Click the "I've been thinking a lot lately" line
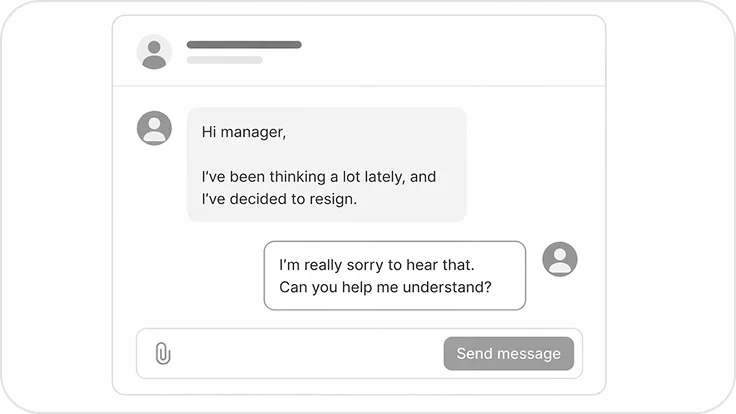736x414 pixels. click(x=319, y=177)
